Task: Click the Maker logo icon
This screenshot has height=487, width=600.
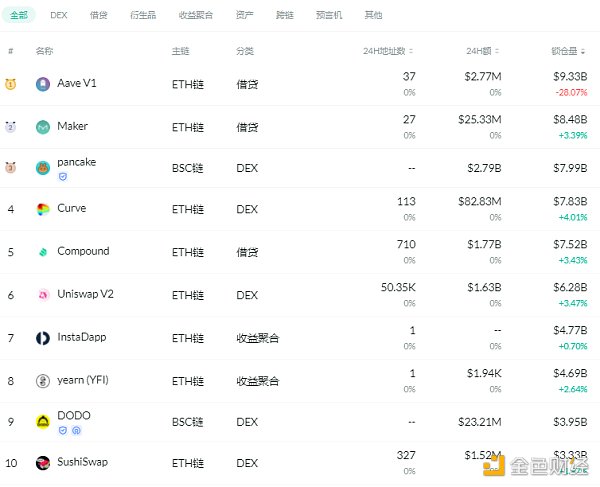Action: (43, 127)
